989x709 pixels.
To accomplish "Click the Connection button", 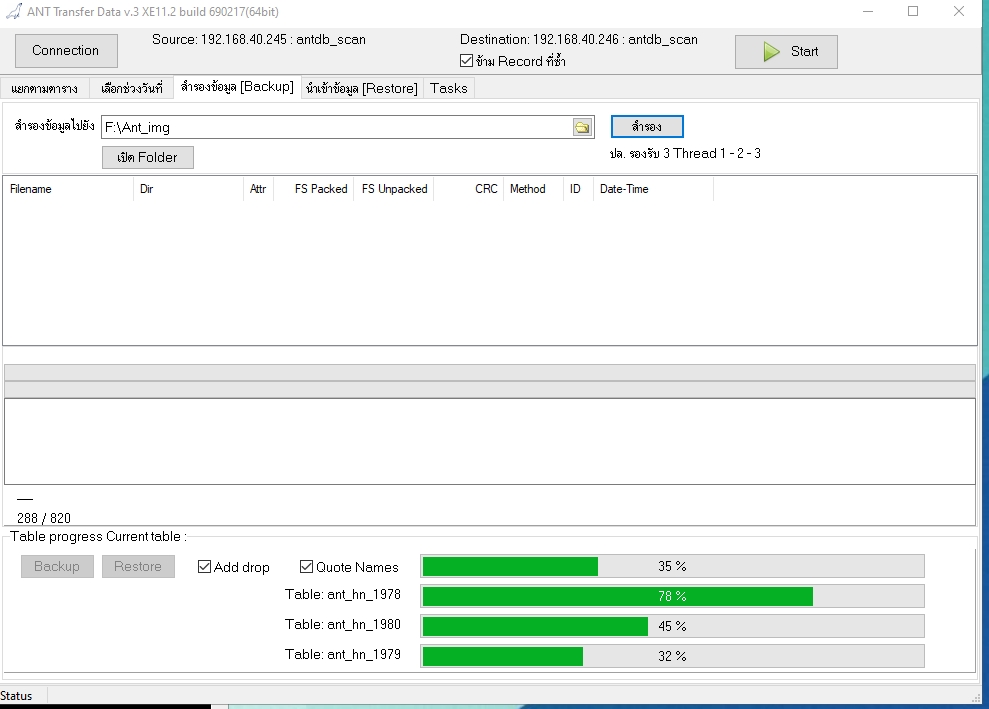I will 66,51.
